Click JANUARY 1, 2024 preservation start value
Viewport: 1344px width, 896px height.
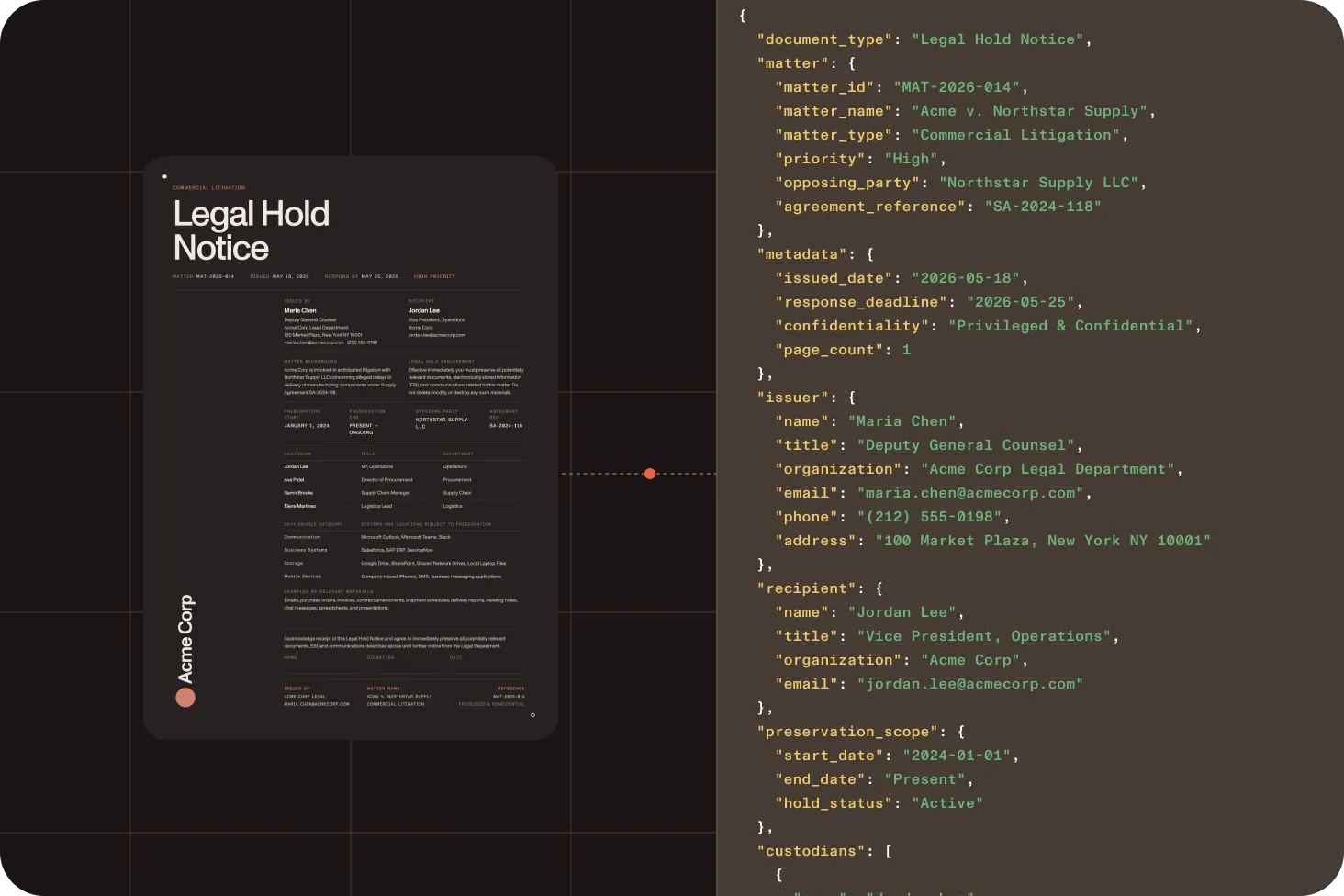click(307, 426)
